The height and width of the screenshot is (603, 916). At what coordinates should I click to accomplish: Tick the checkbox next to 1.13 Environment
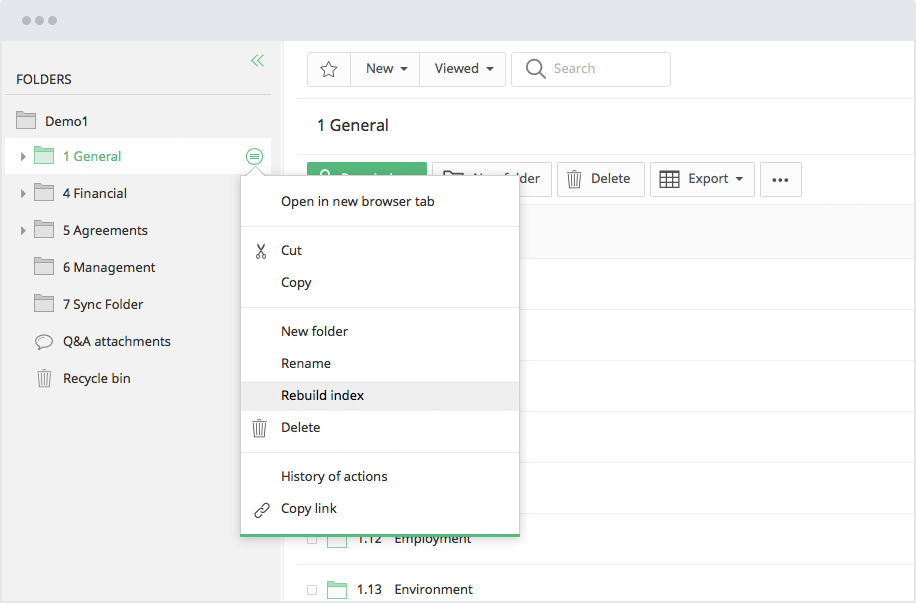pos(312,589)
